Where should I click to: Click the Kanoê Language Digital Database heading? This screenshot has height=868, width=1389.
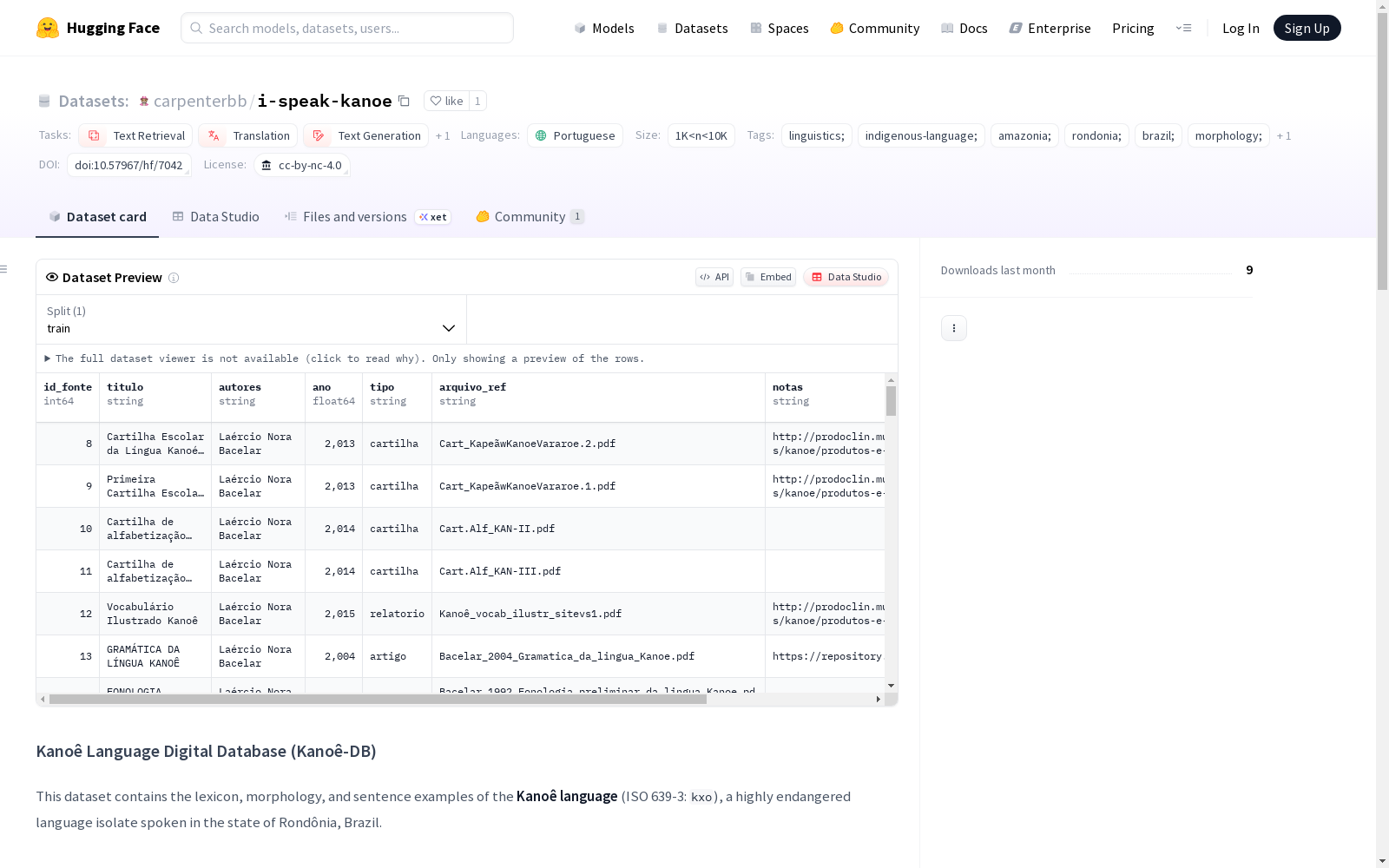tap(206, 751)
